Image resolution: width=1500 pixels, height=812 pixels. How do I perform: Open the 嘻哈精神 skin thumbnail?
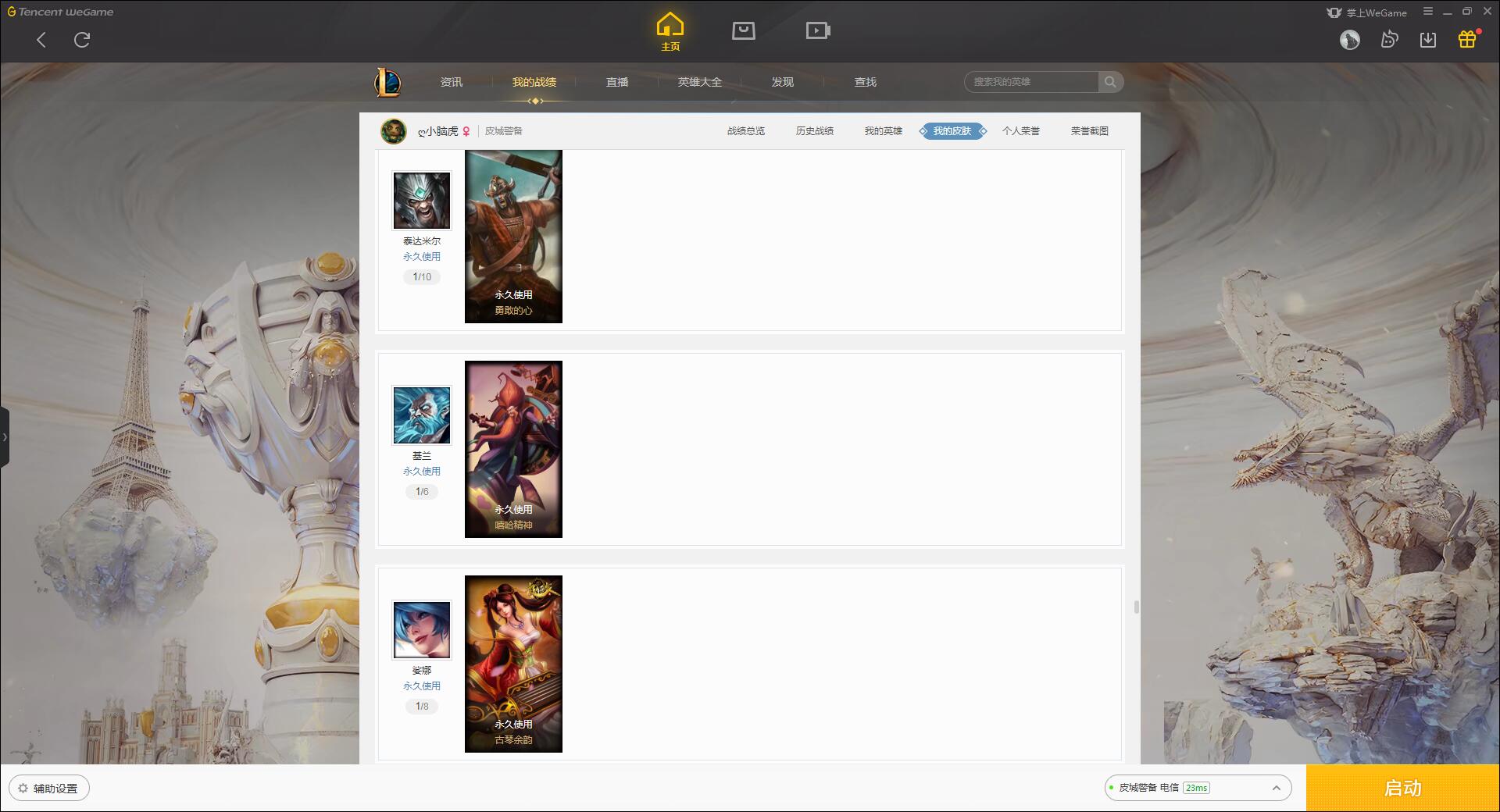tap(513, 449)
